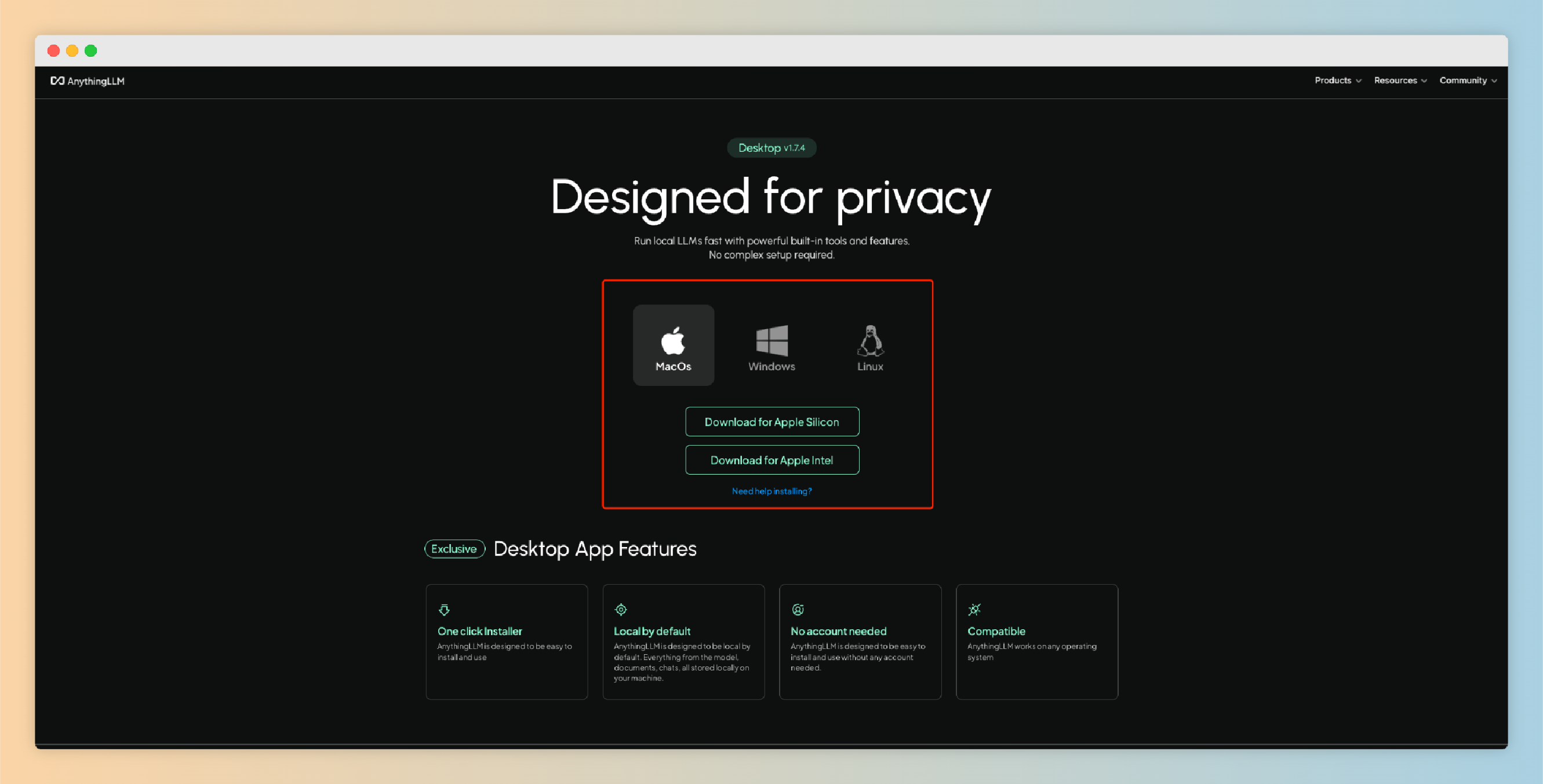Switch to the Linux tab label
Image resolution: width=1543 pixels, height=784 pixels.
coord(869,367)
